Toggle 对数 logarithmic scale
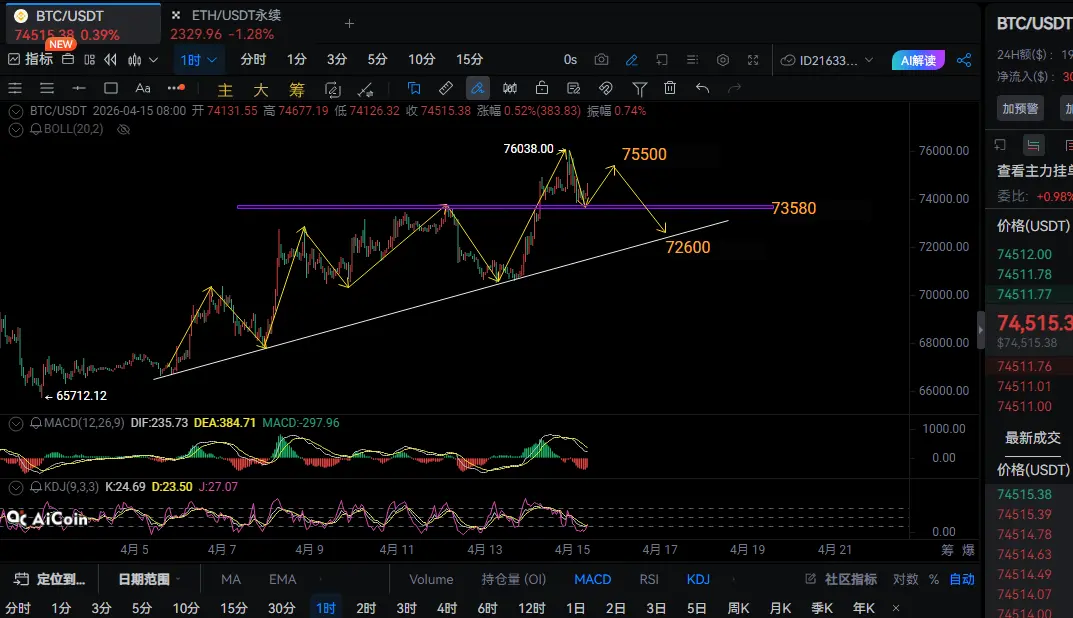 pyautogui.click(x=905, y=579)
